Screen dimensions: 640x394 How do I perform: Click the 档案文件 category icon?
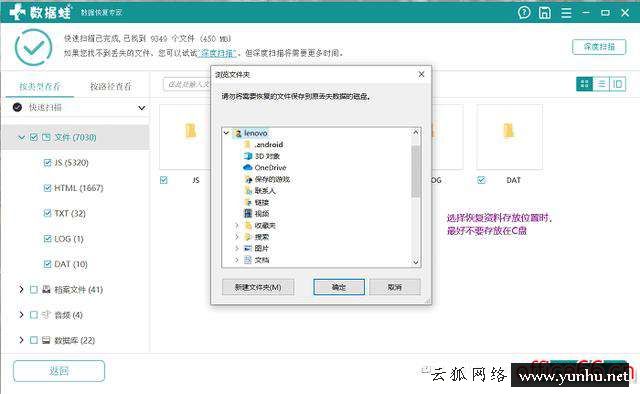(x=46, y=289)
